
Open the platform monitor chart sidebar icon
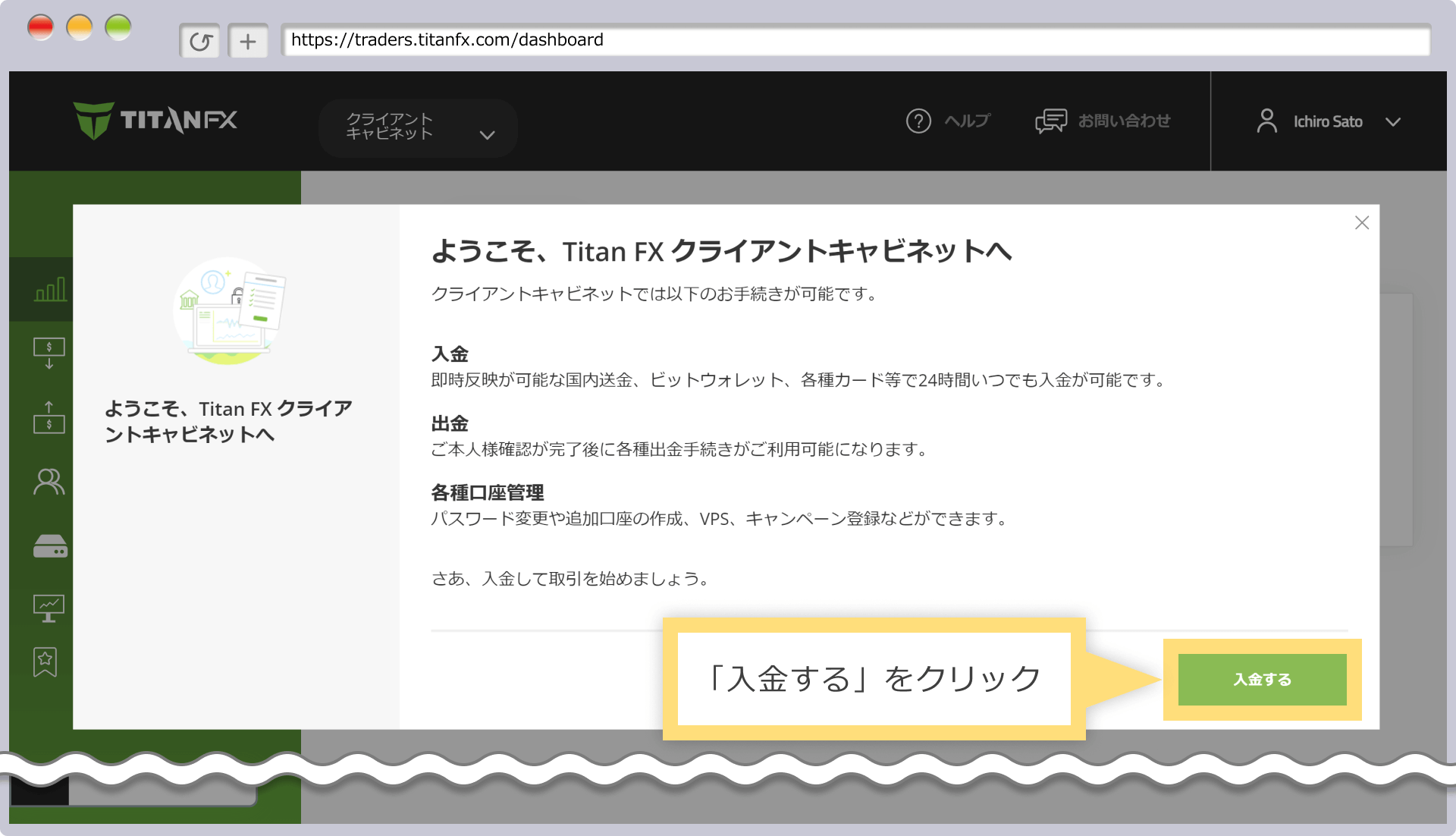(x=49, y=608)
